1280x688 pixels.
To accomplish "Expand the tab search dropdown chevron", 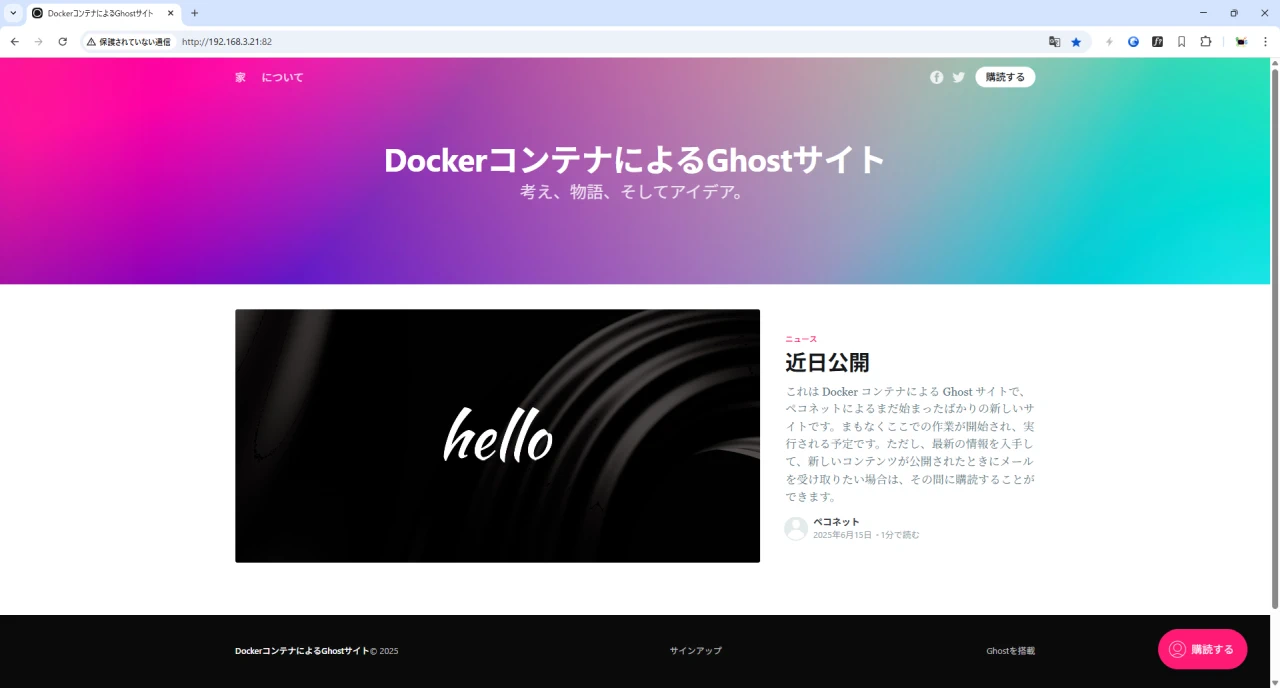I will pos(13,13).
